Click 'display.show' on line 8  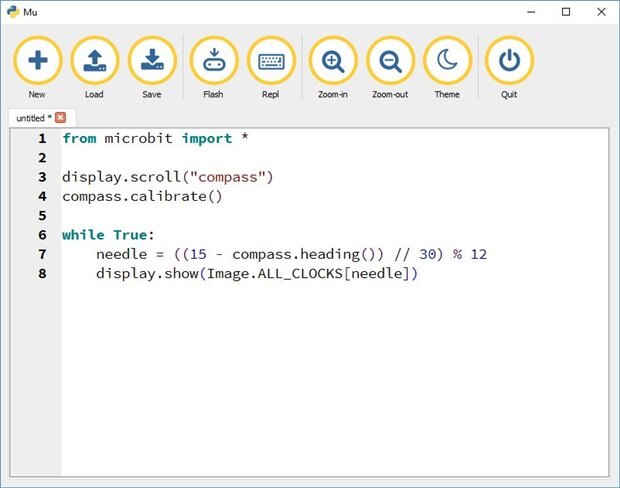coord(147,274)
